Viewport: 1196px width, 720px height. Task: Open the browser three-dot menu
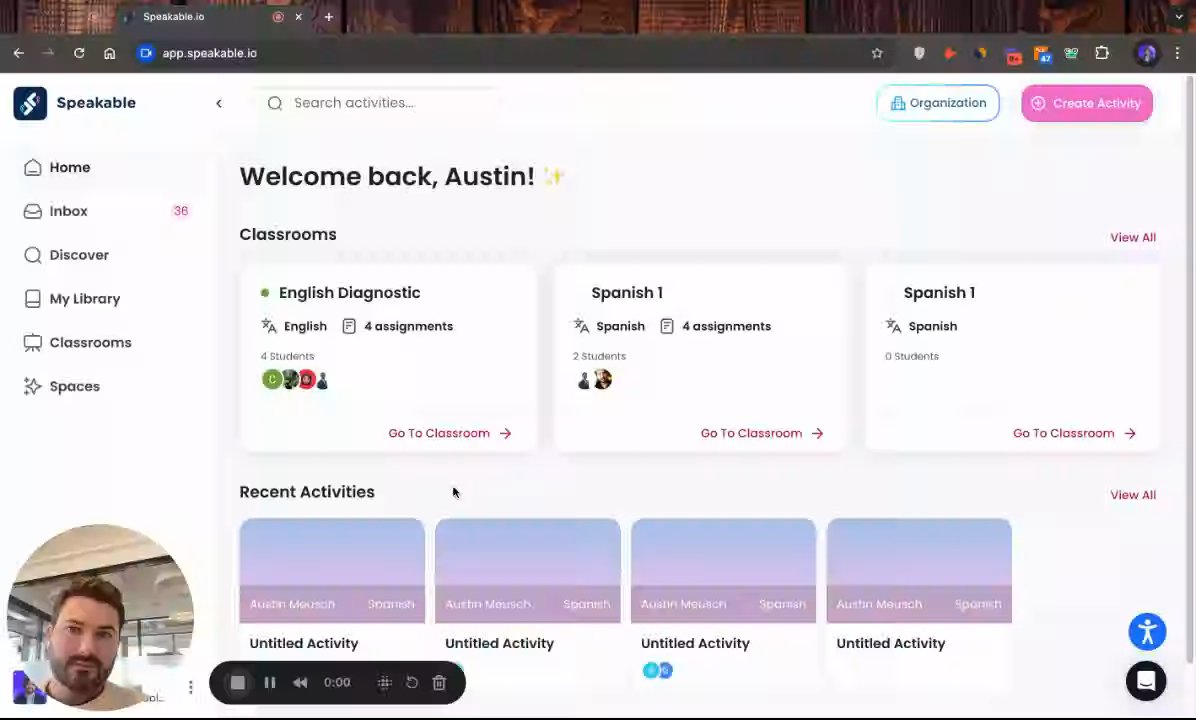click(x=1178, y=53)
